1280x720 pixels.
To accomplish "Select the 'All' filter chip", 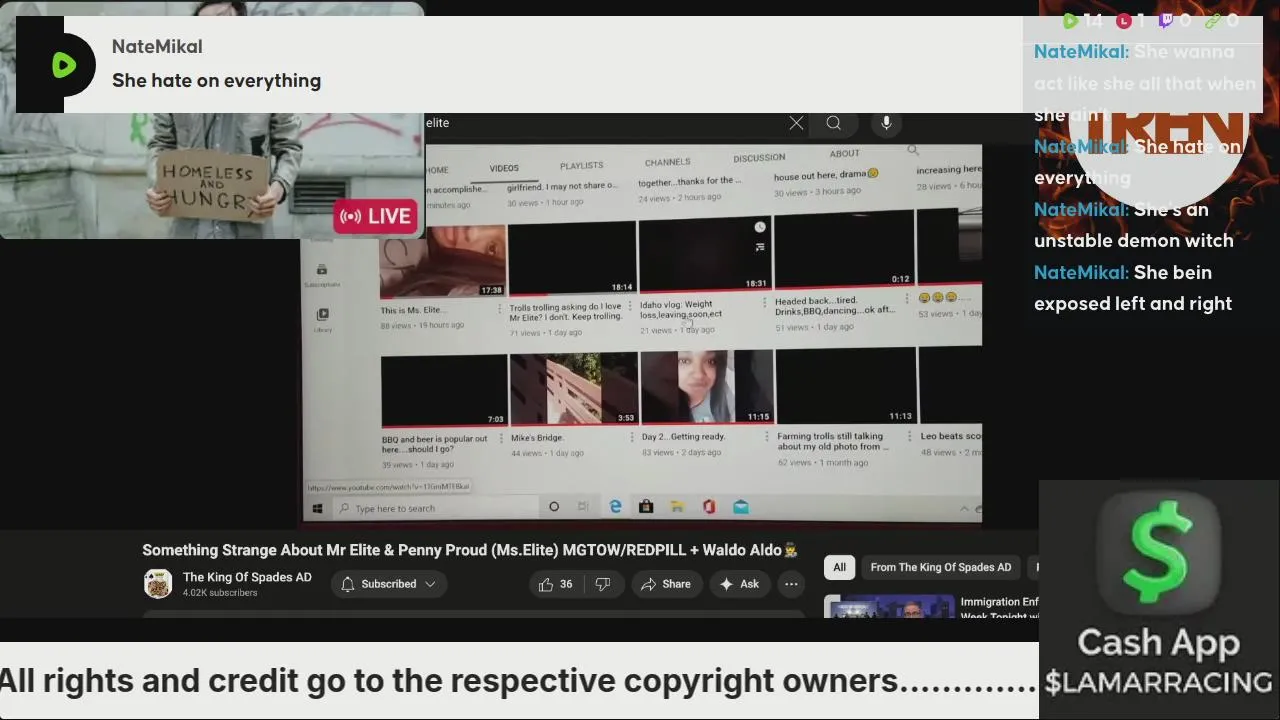I will coord(840,567).
